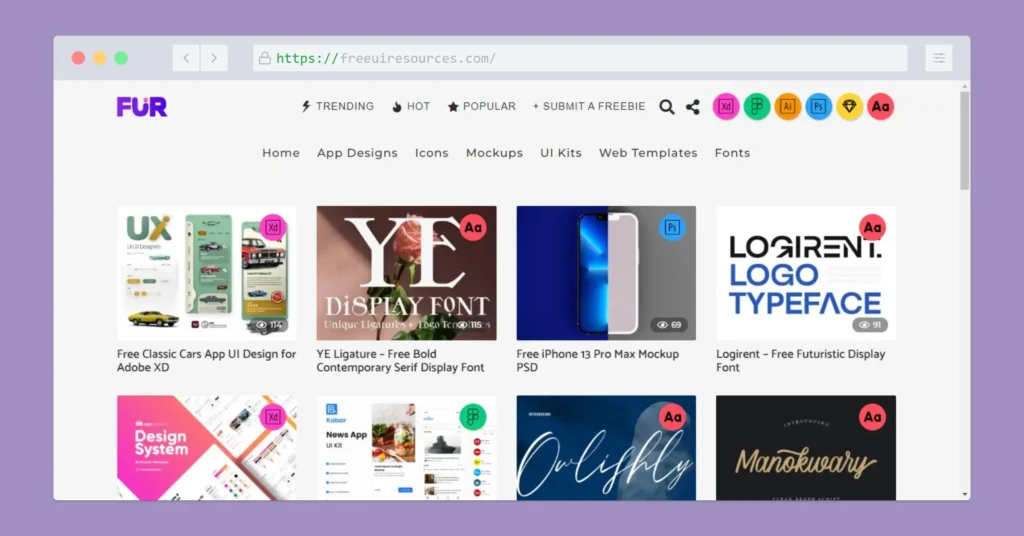Go back with browser back arrow
Screen dimensions: 1024x536
coord(186,58)
